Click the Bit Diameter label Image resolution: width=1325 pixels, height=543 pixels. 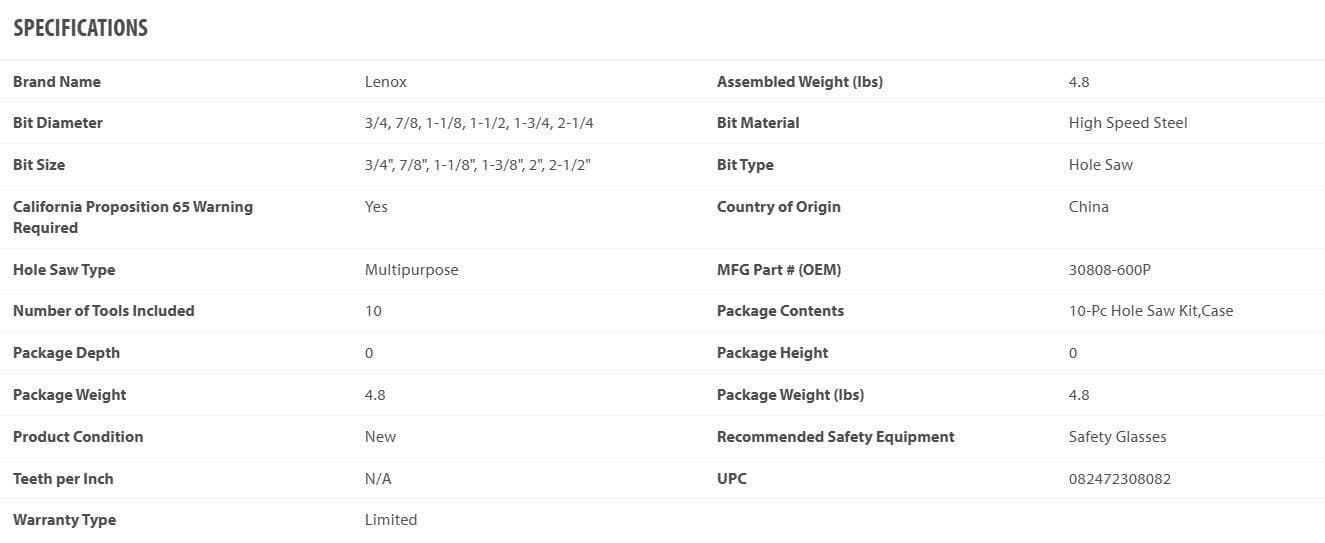point(58,123)
